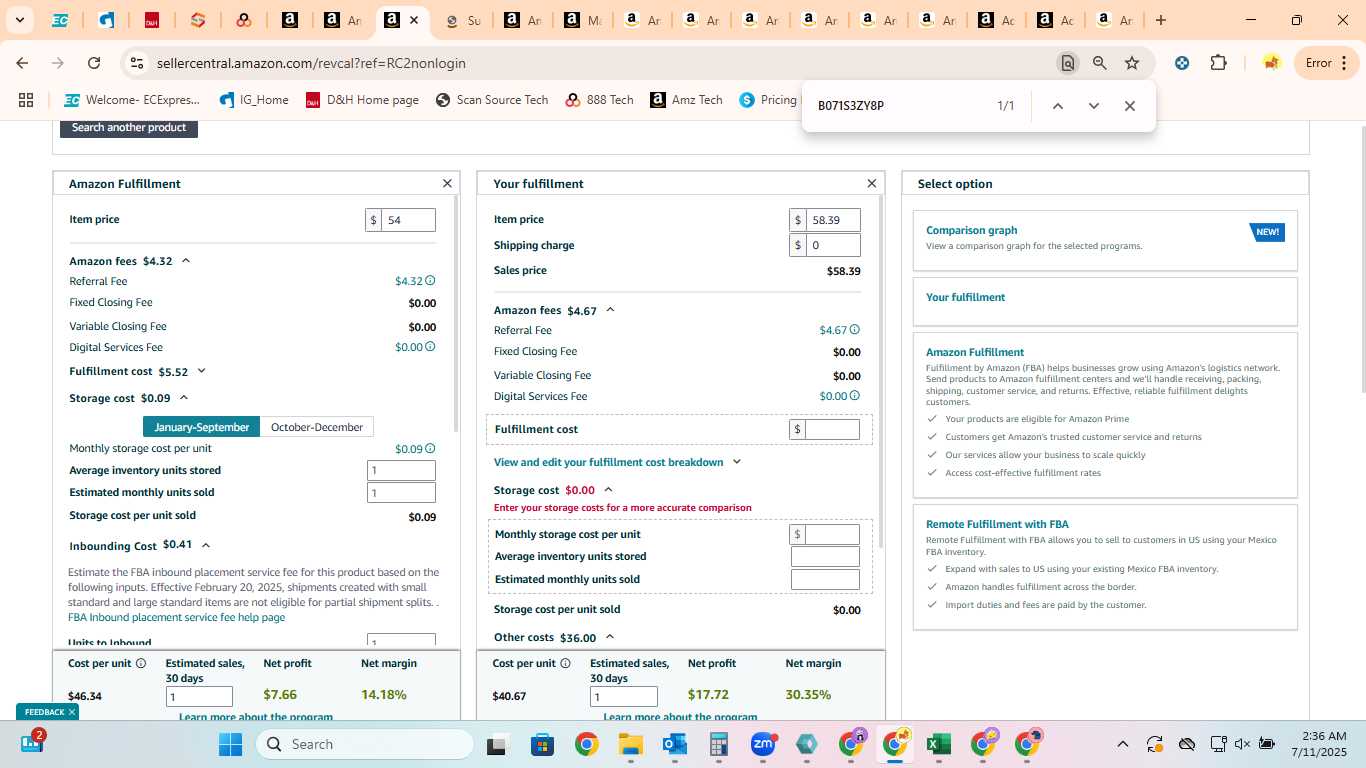The image size is (1366, 768).
Task: Show monthly storage cost info icon
Action: (x=430, y=449)
